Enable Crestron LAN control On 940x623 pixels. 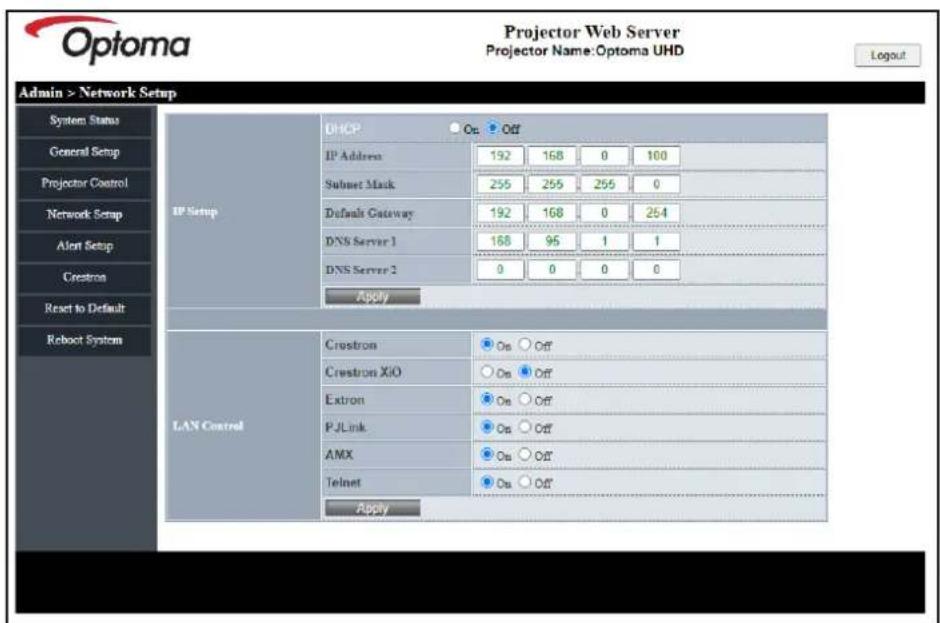point(487,344)
